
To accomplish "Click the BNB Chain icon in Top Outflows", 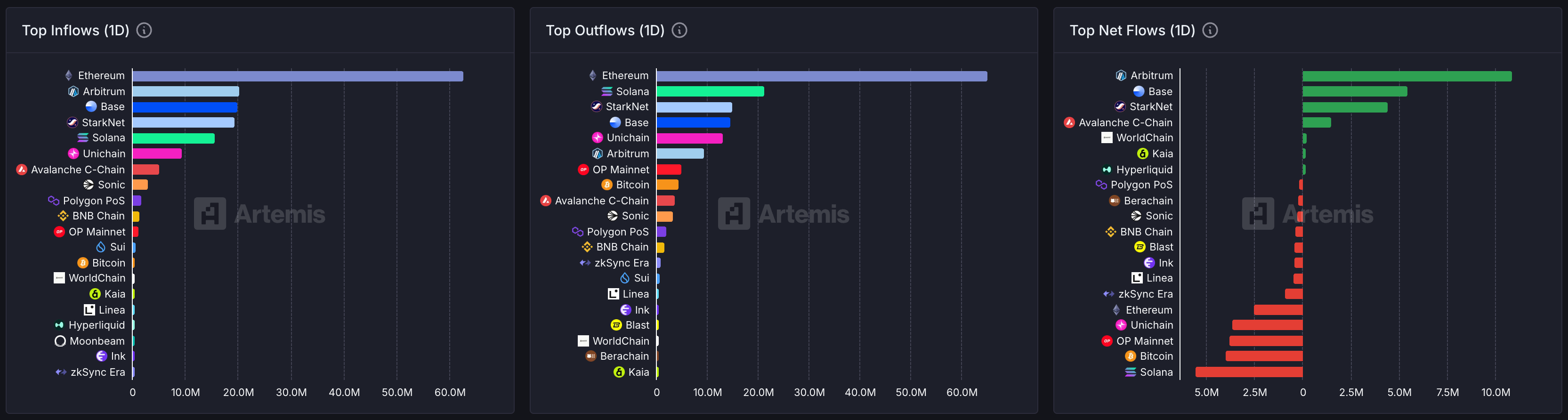I will point(587,247).
